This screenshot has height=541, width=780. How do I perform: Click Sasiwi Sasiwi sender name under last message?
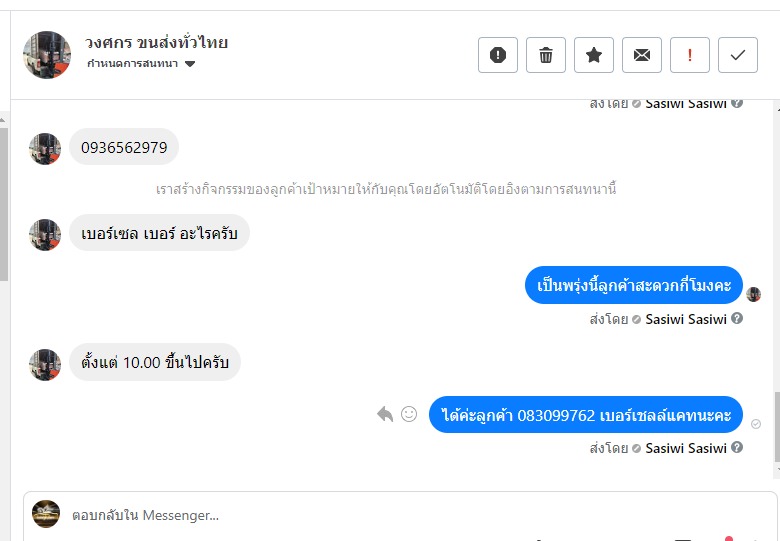685,448
